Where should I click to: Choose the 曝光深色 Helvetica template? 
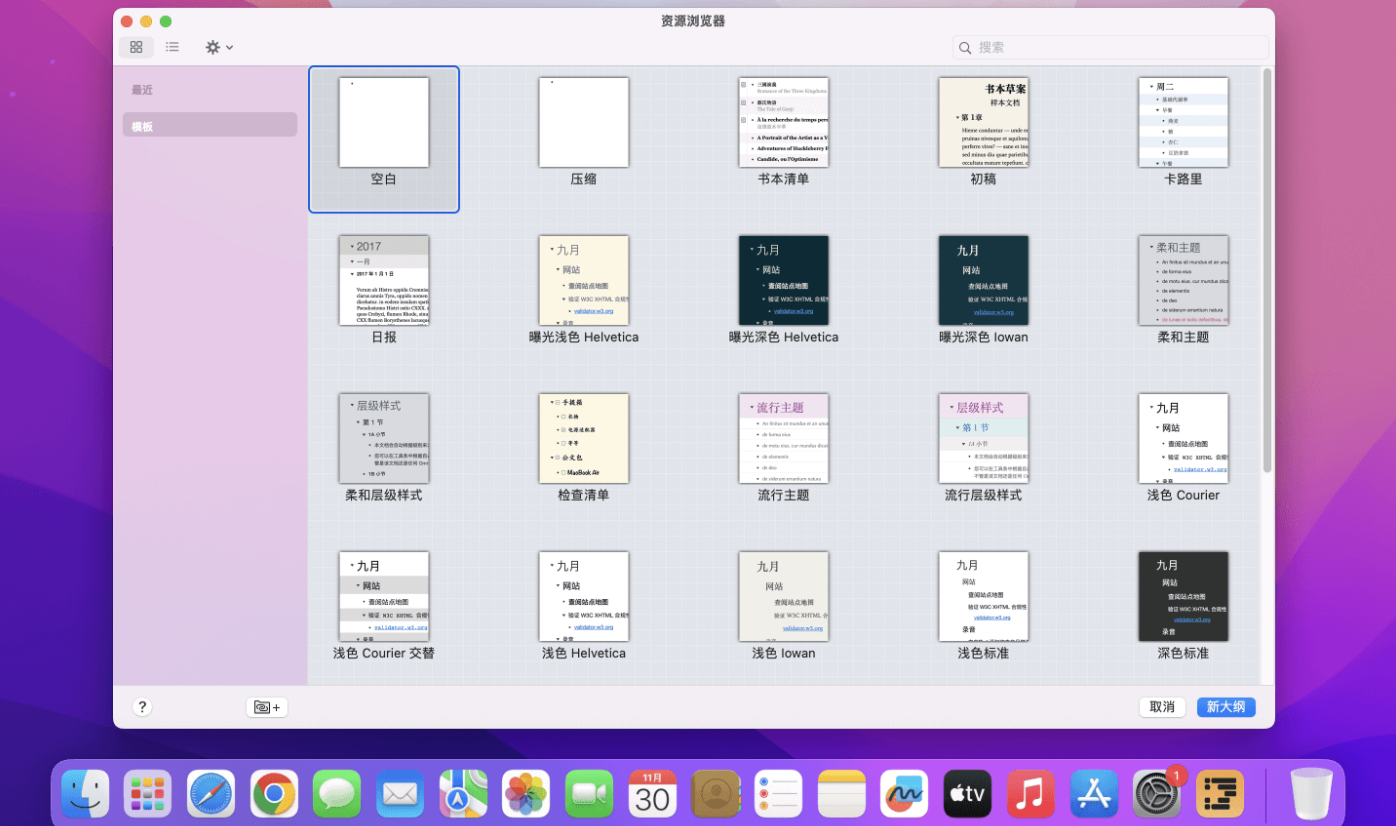pyautogui.click(x=783, y=281)
